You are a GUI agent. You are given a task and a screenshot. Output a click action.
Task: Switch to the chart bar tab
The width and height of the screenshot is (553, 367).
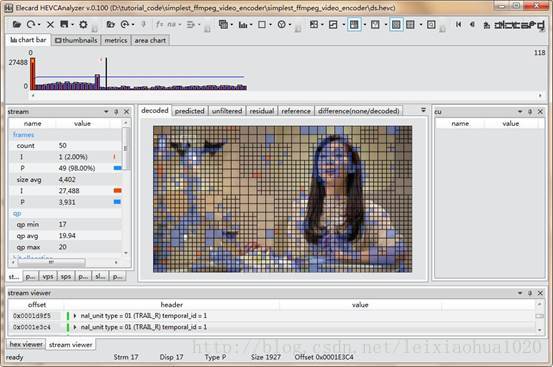coord(28,40)
